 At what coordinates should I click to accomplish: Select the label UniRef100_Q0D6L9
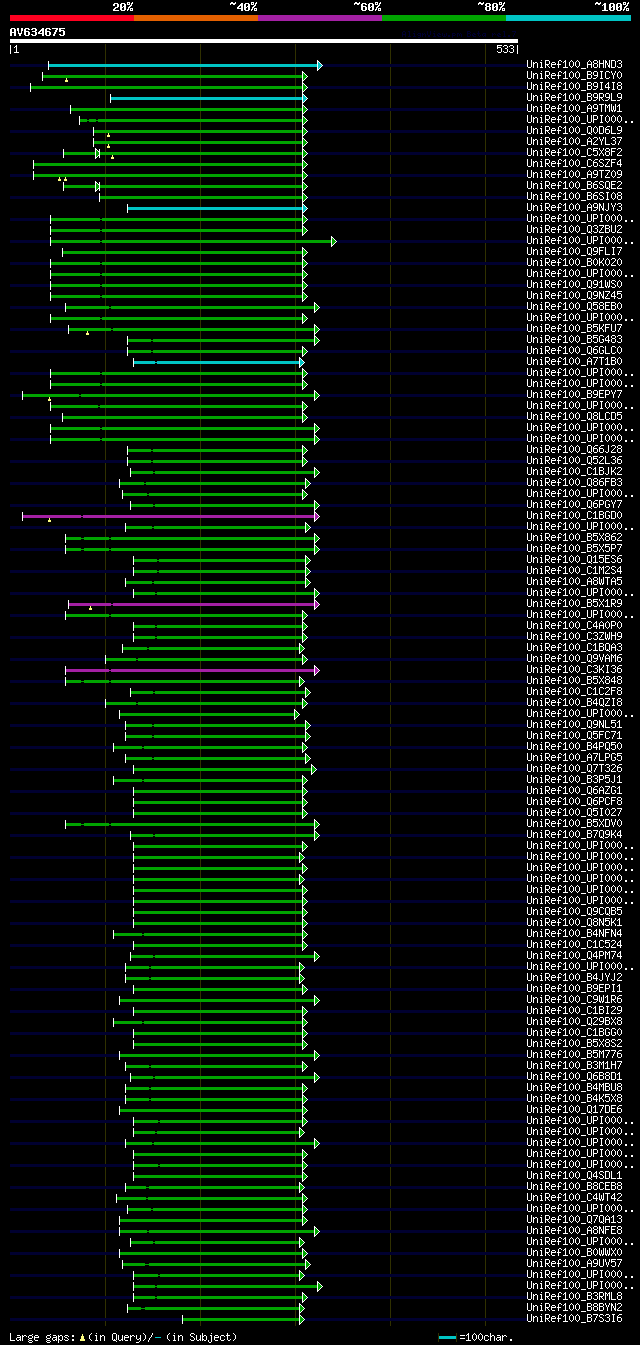574,131
